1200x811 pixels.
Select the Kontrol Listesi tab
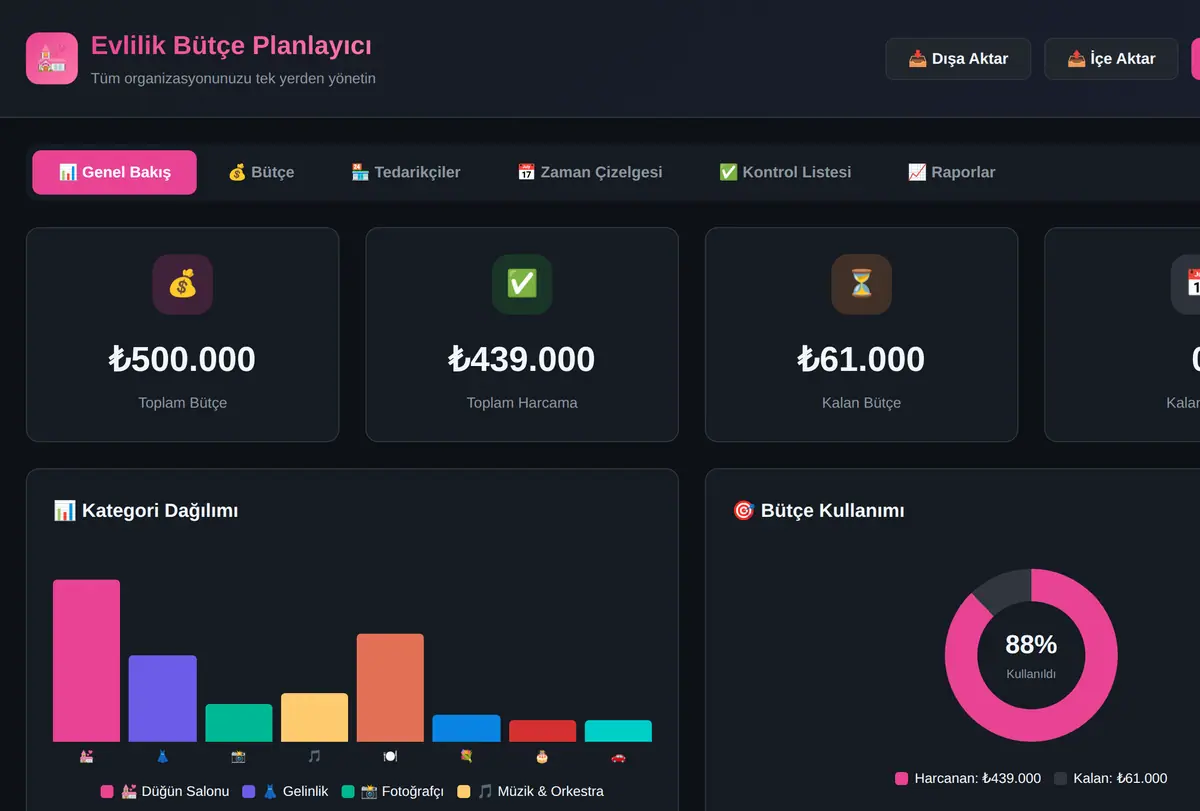click(785, 172)
